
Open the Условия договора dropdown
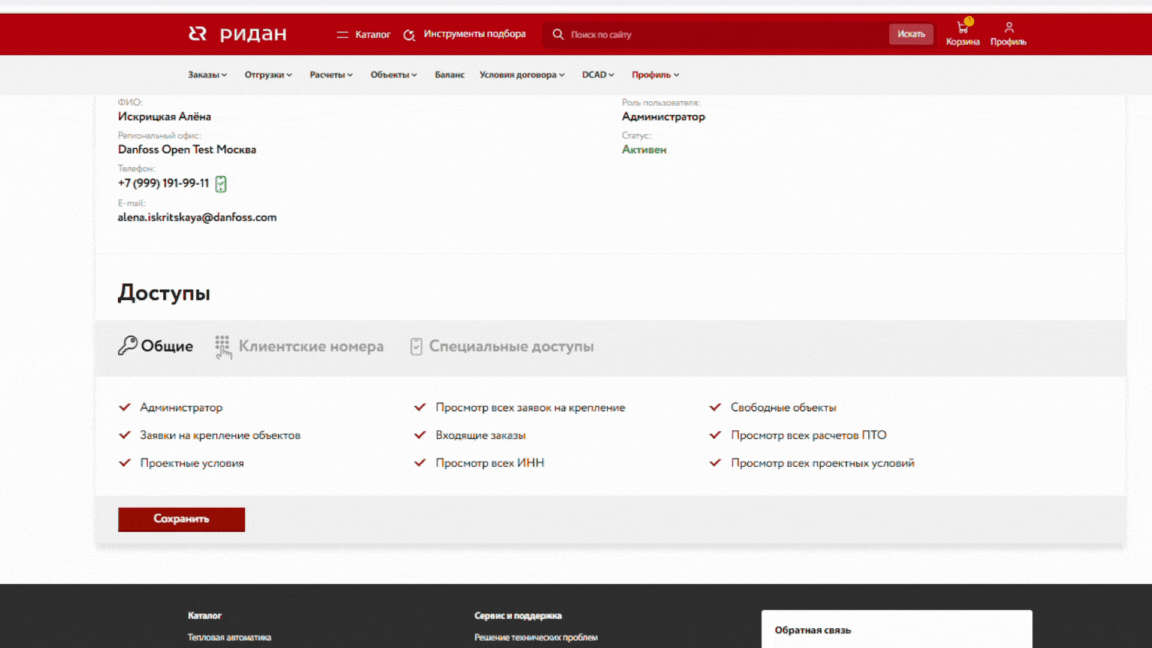point(520,74)
